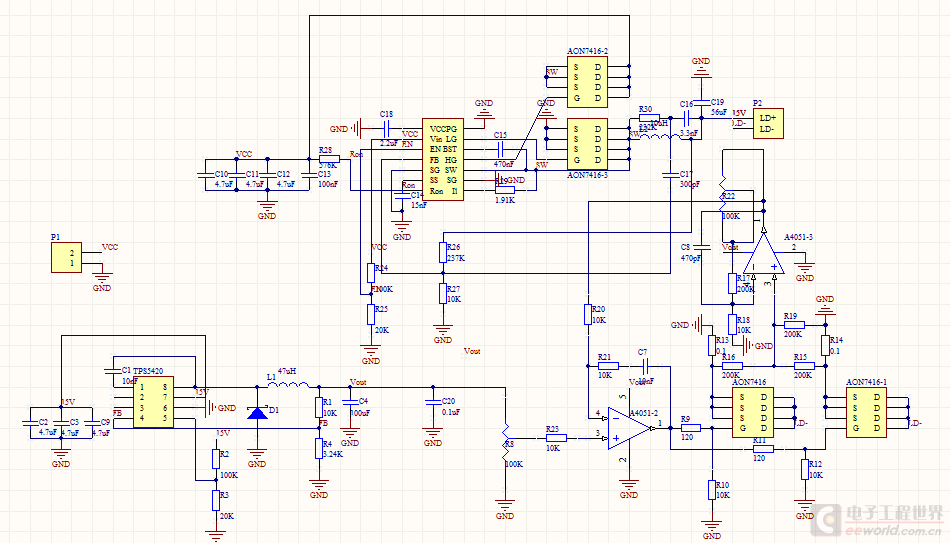Select capacitor C3 4.7uF
Screen dimensions: 950x543
[x=61, y=422]
